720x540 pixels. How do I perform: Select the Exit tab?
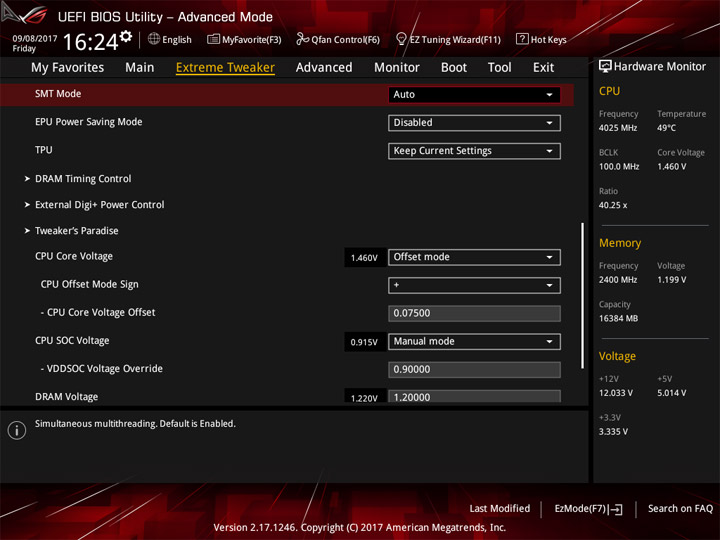(x=543, y=68)
